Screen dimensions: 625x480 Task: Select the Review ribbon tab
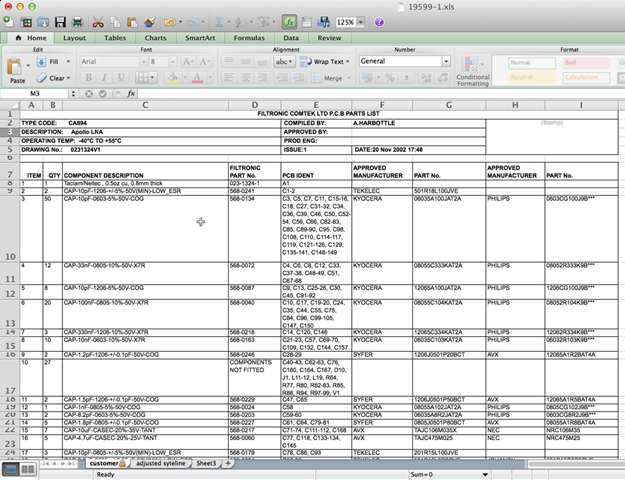(329, 38)
